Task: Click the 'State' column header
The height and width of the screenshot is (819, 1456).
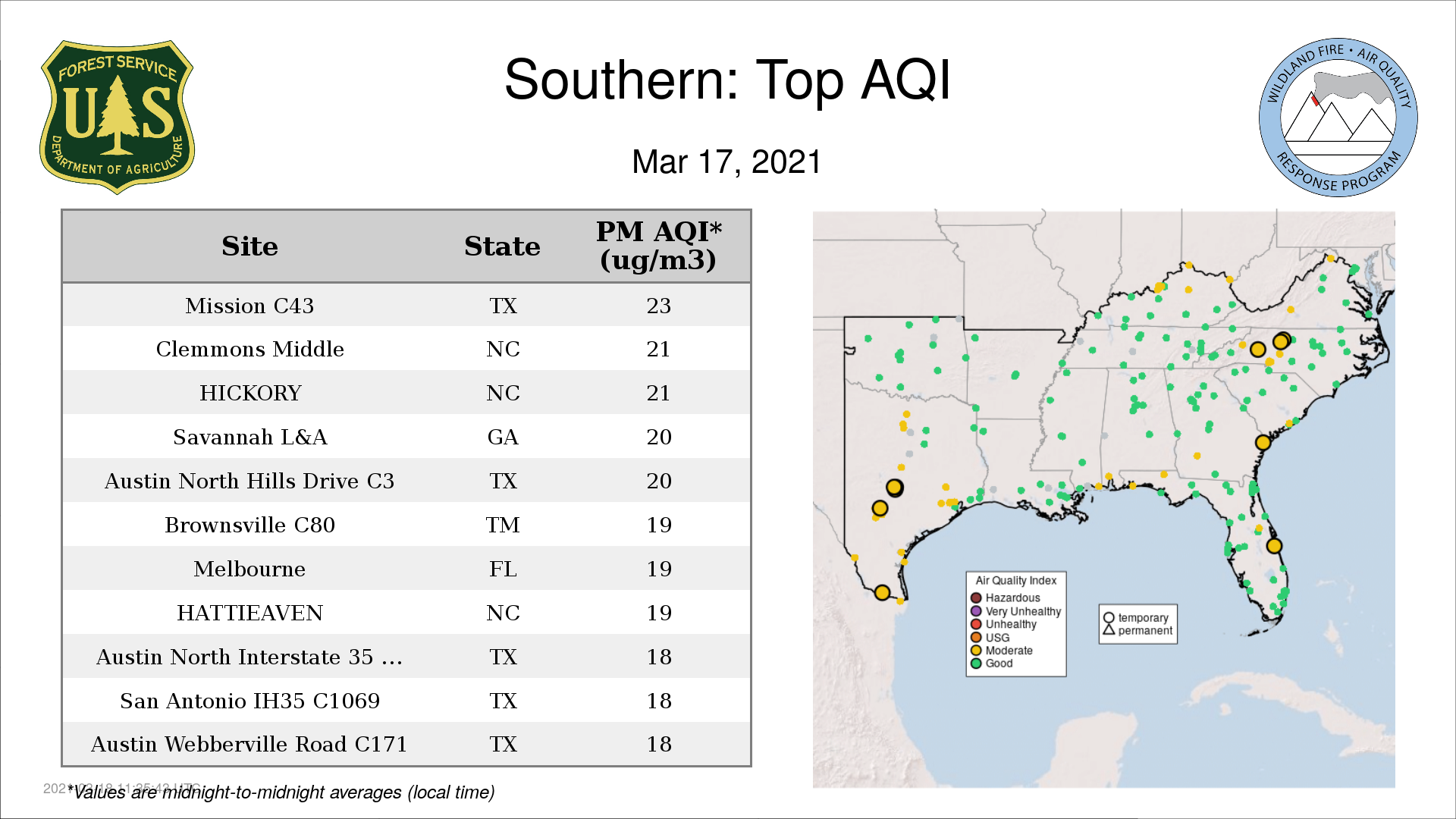Action: pyautogui.click(x=502, y=246)
